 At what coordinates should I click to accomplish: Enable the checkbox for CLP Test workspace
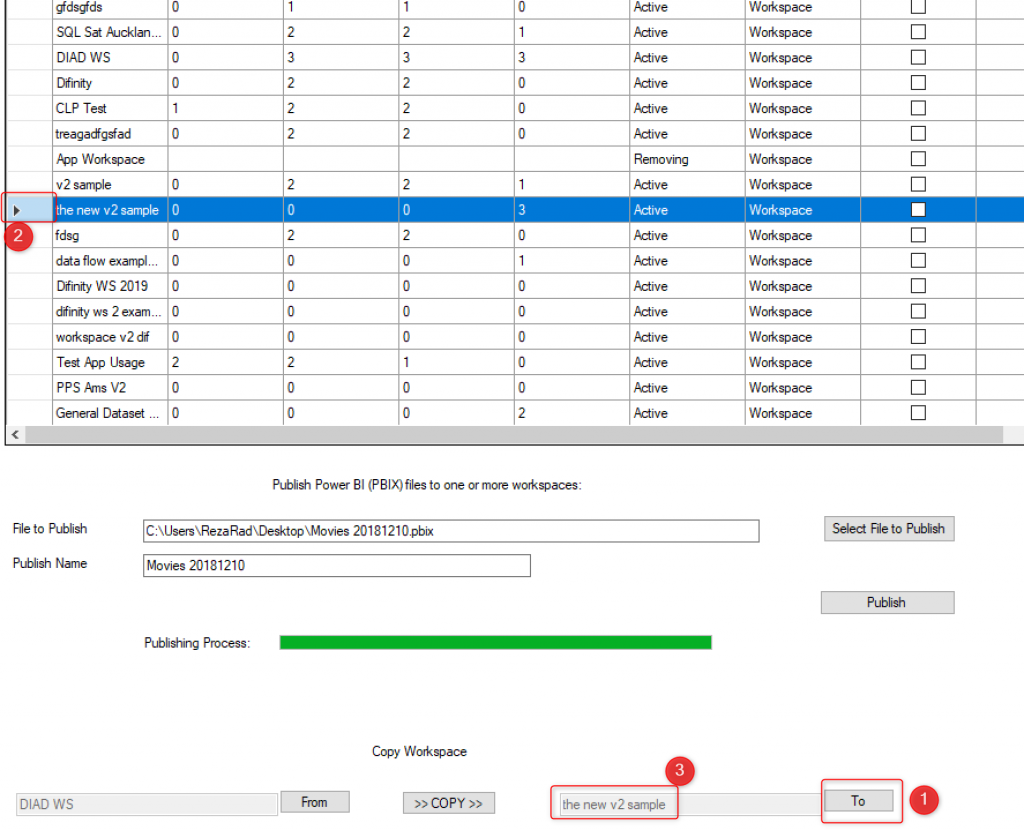917,108
